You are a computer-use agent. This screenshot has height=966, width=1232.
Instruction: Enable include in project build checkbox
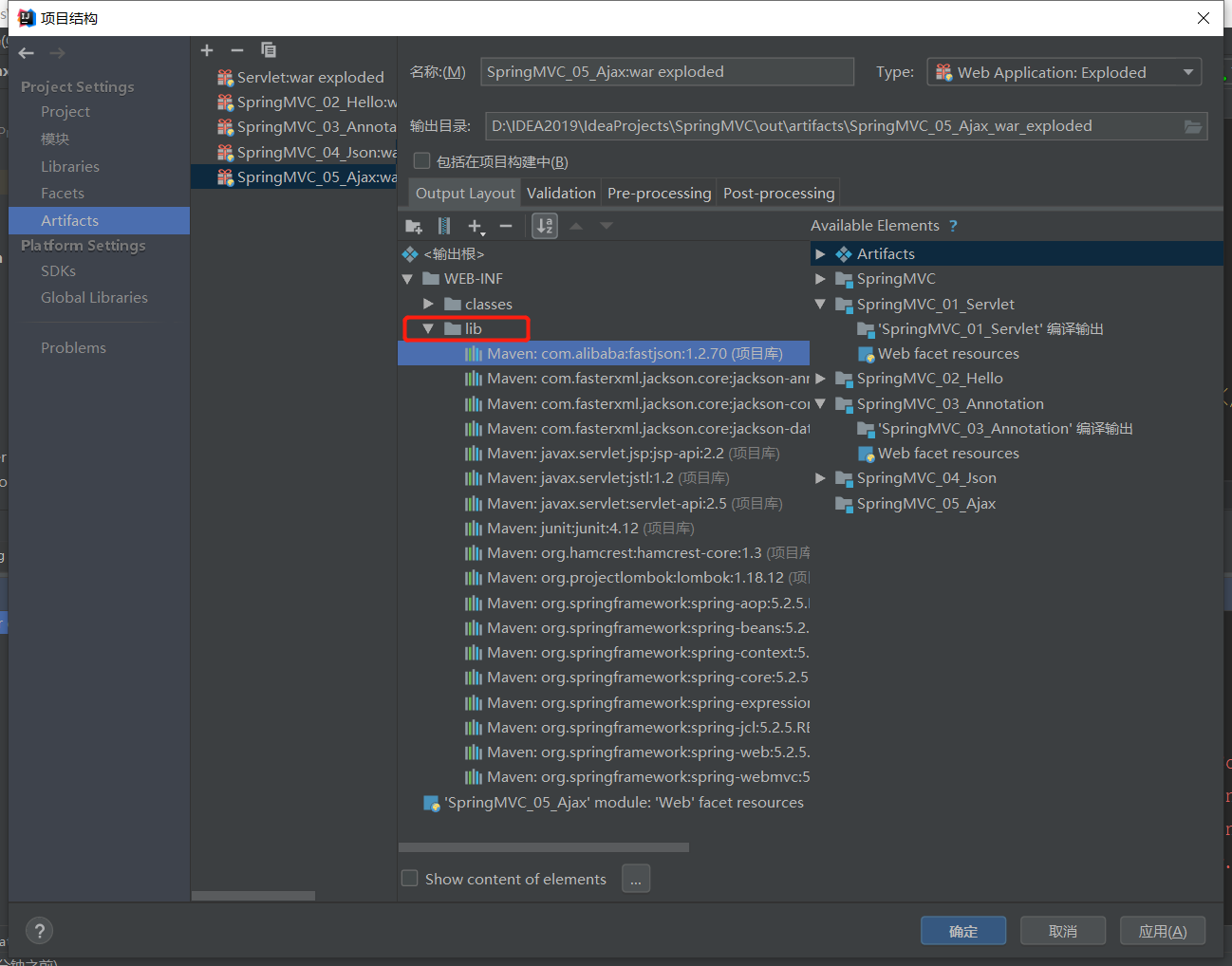[422, 161]
